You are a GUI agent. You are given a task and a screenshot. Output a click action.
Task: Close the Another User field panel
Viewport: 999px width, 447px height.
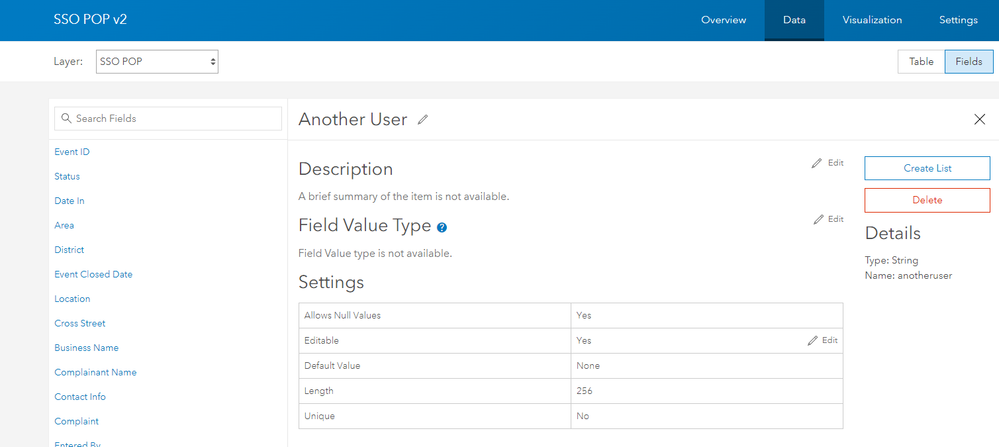pyautogui.click(x=979, y=119)
